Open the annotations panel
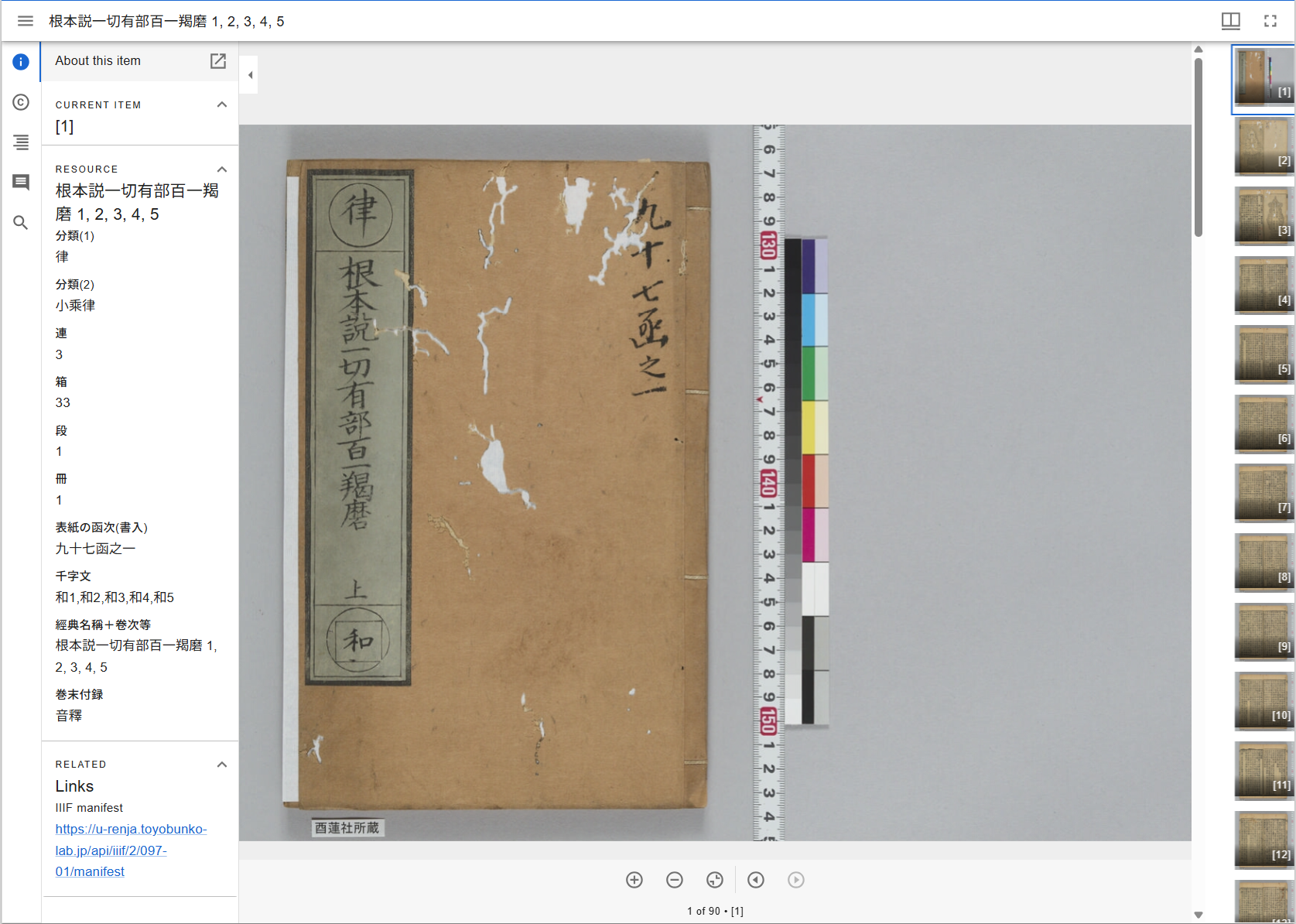 pos(21,183)
